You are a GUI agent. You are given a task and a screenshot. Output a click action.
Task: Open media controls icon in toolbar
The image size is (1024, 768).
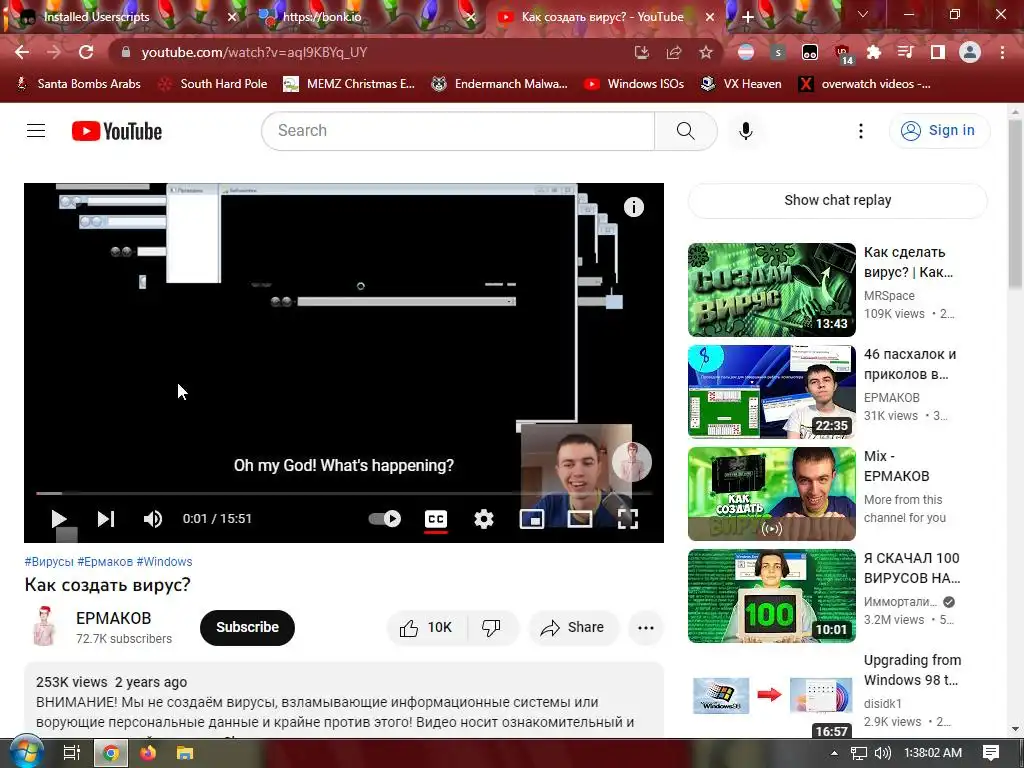click(906, 52)
